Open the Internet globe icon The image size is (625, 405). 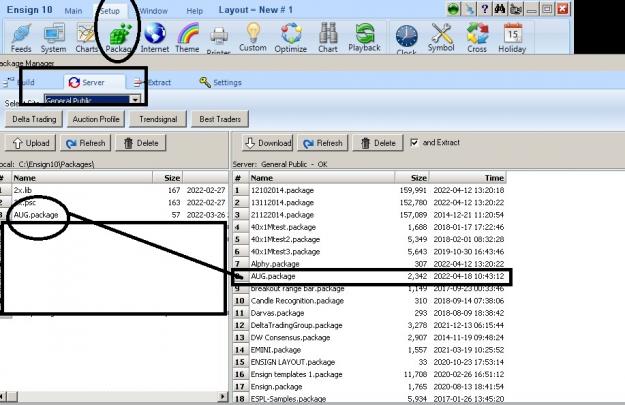click(155, 38)
